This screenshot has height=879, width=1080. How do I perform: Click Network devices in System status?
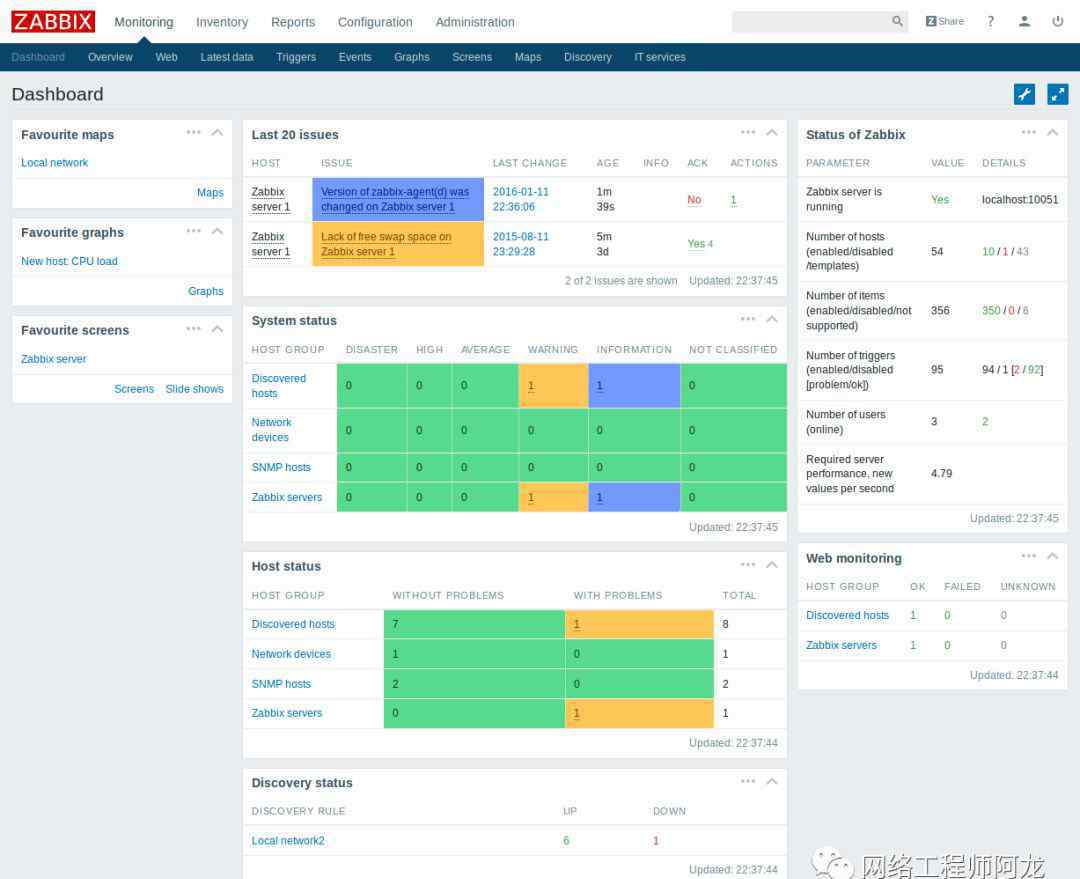(271, 430)
